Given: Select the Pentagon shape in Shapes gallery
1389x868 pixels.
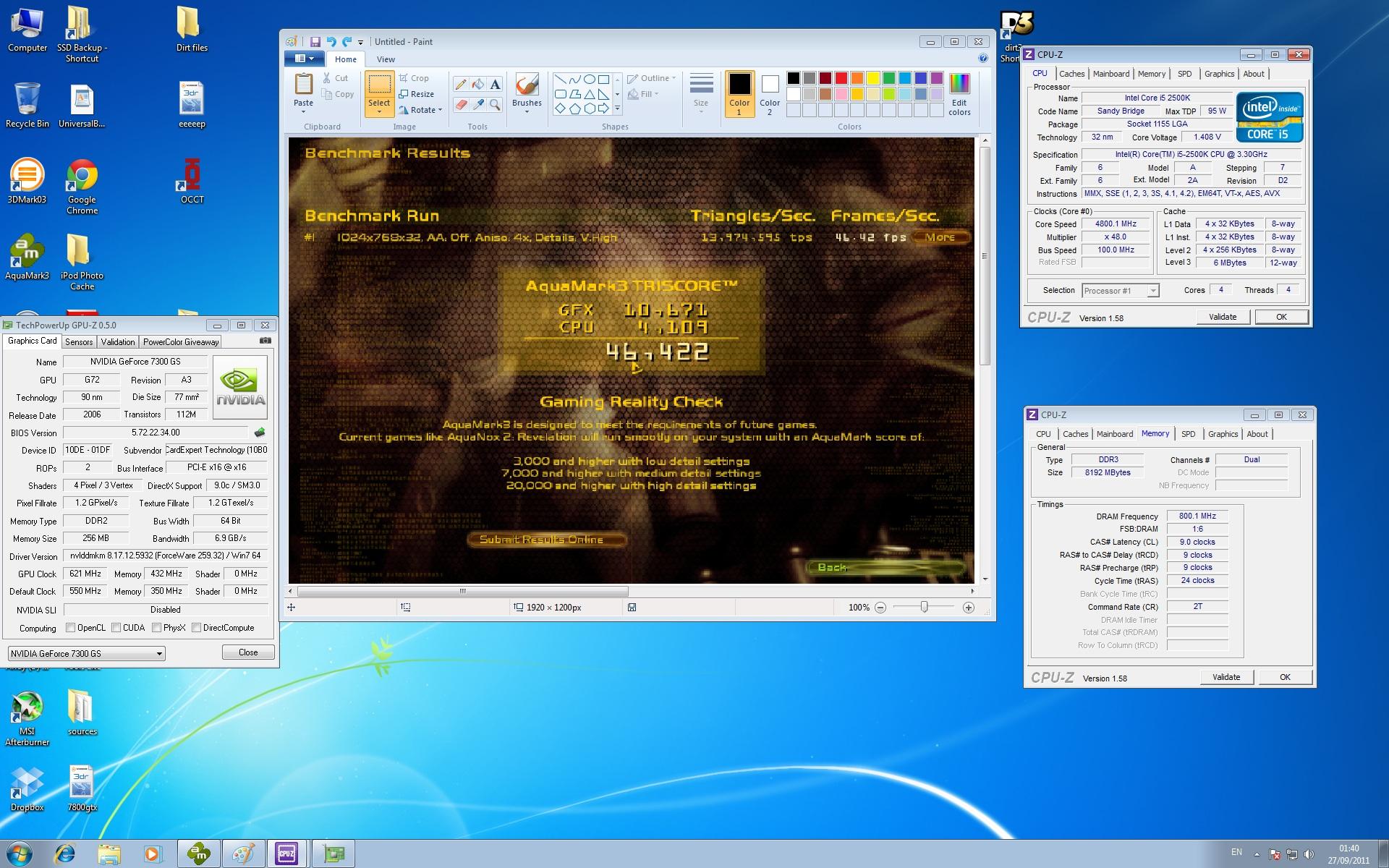Looking at the screenshot, I should pos(575,109).
